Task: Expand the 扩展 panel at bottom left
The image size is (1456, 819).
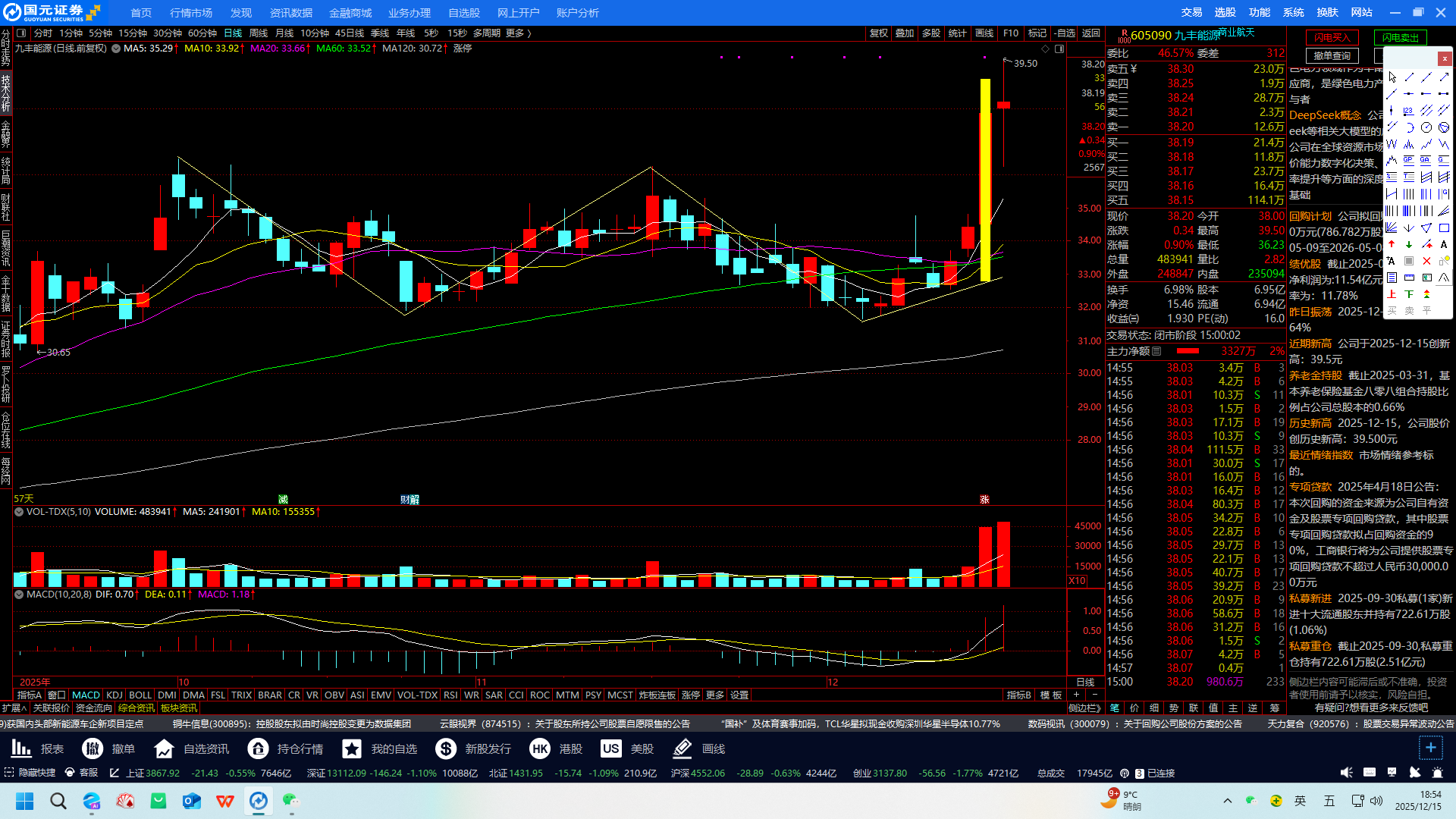Action: [14, 708]
